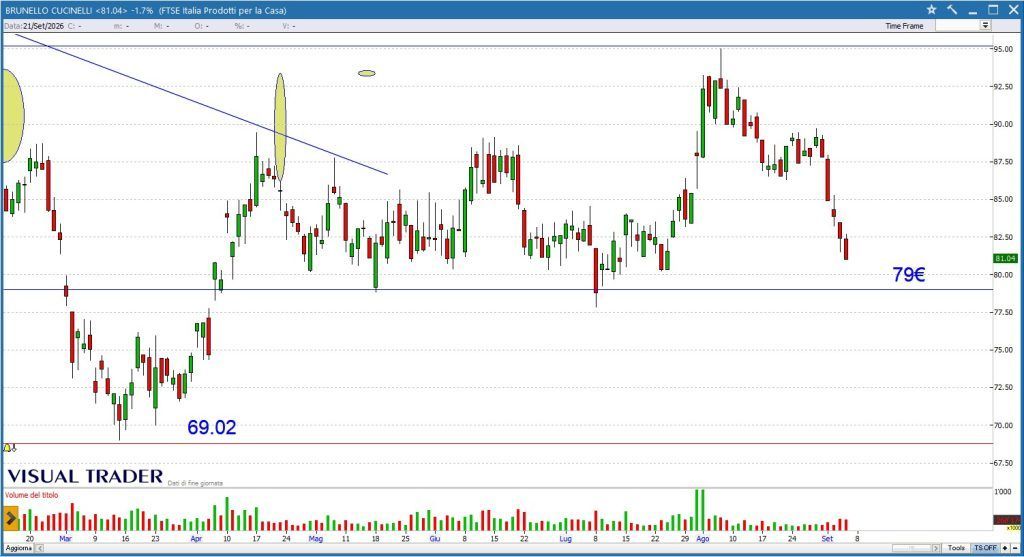Select the tall yellow ellipse near descending trendline
Screen dimensions: 1024x557
coord(280,127)
